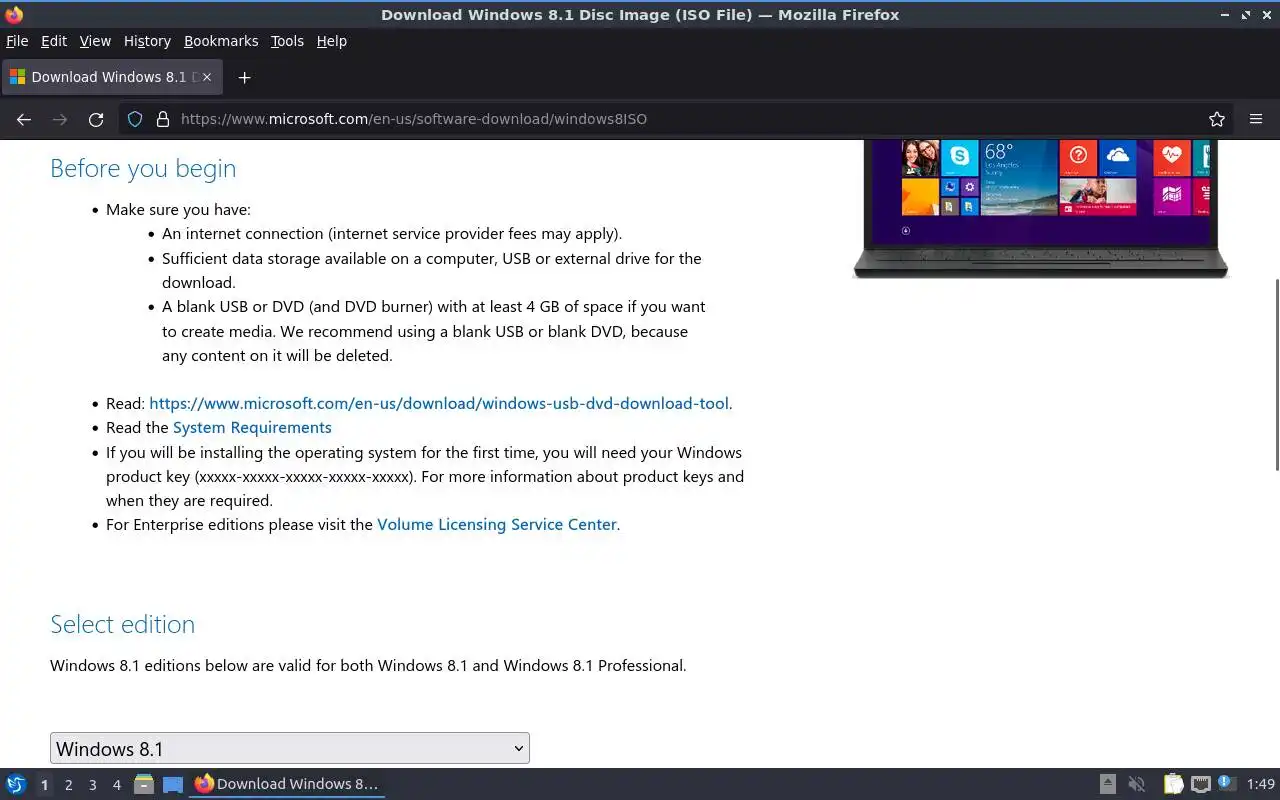The width and height of the screenshot is (1280, 800).
Task: Select workspace 1 in the pager
Action: [x=44, y=785]
